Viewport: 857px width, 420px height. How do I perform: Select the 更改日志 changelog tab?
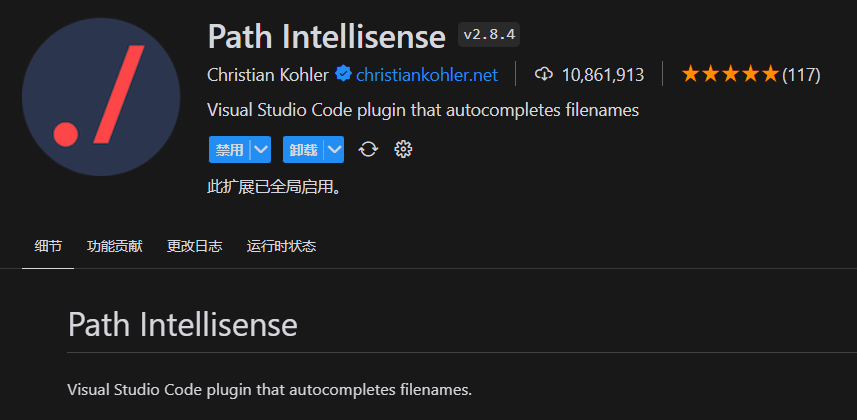pyautogui.click(x=195, y=247)
